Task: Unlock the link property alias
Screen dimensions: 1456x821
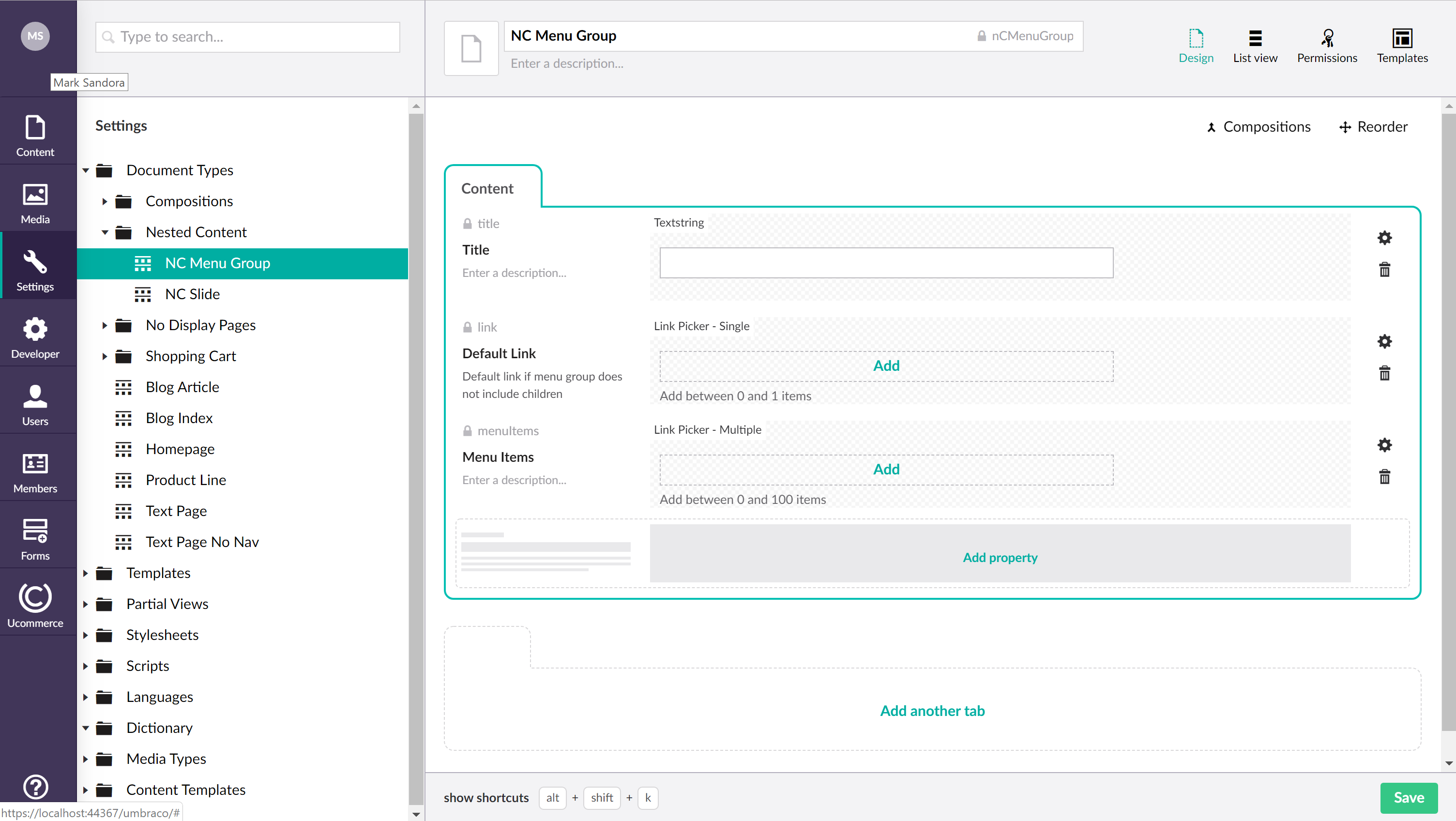Action: click(x=468, y=327)
